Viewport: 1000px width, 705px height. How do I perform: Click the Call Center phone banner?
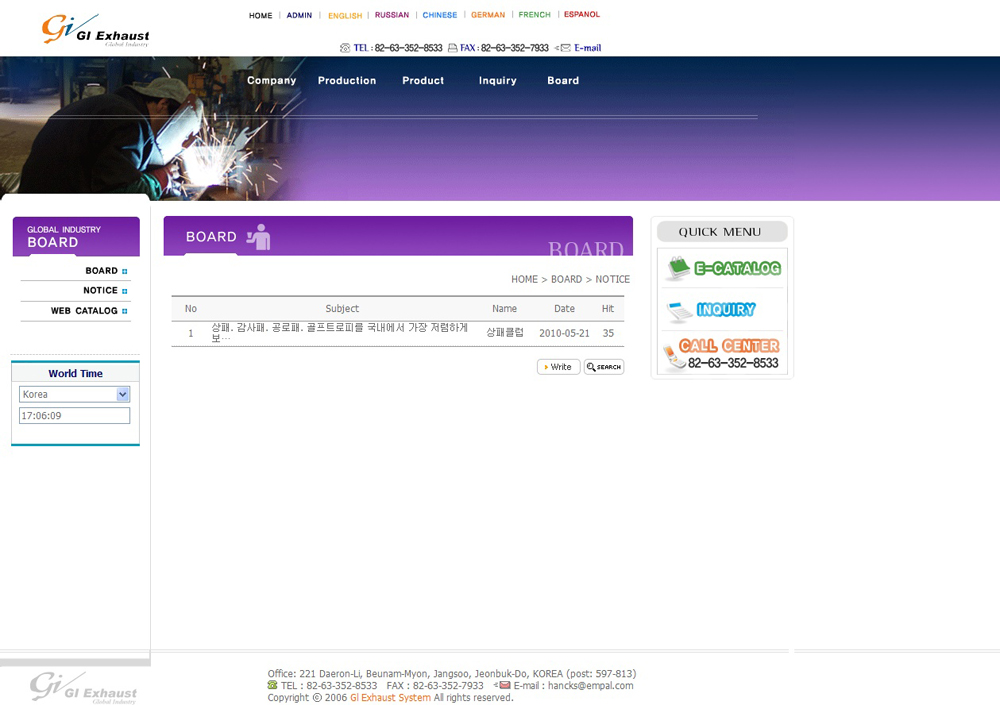(722, 353)
